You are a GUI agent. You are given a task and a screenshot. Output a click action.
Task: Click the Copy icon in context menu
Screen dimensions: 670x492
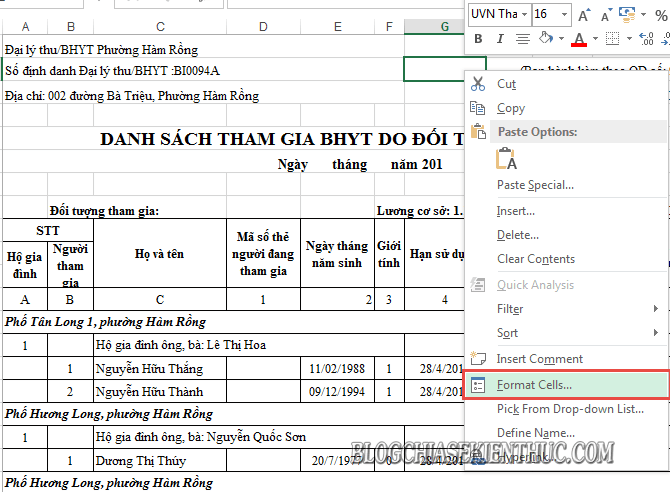click(x=478, y=108)
